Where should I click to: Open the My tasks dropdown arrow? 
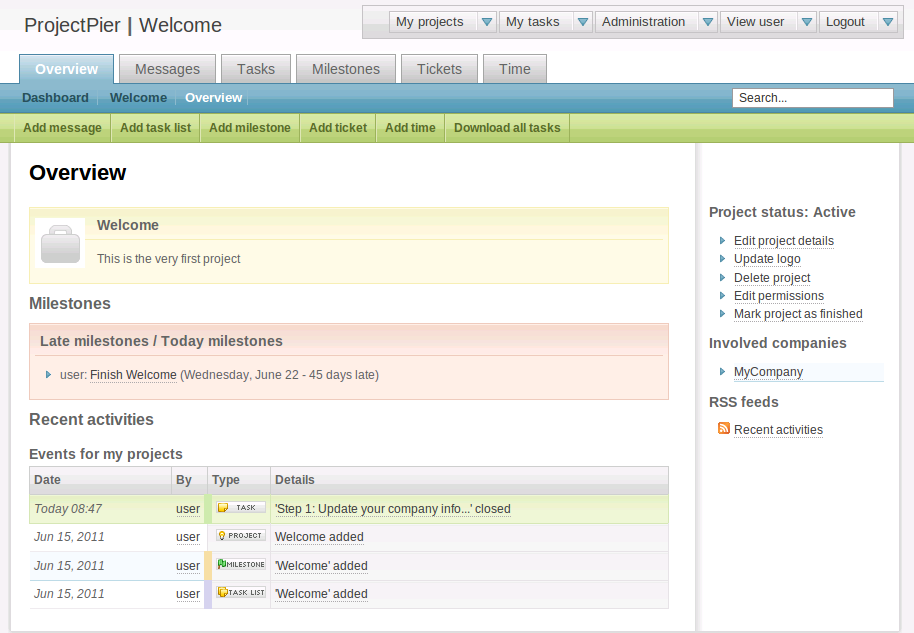pyautogui.click(x=582, y=22)
